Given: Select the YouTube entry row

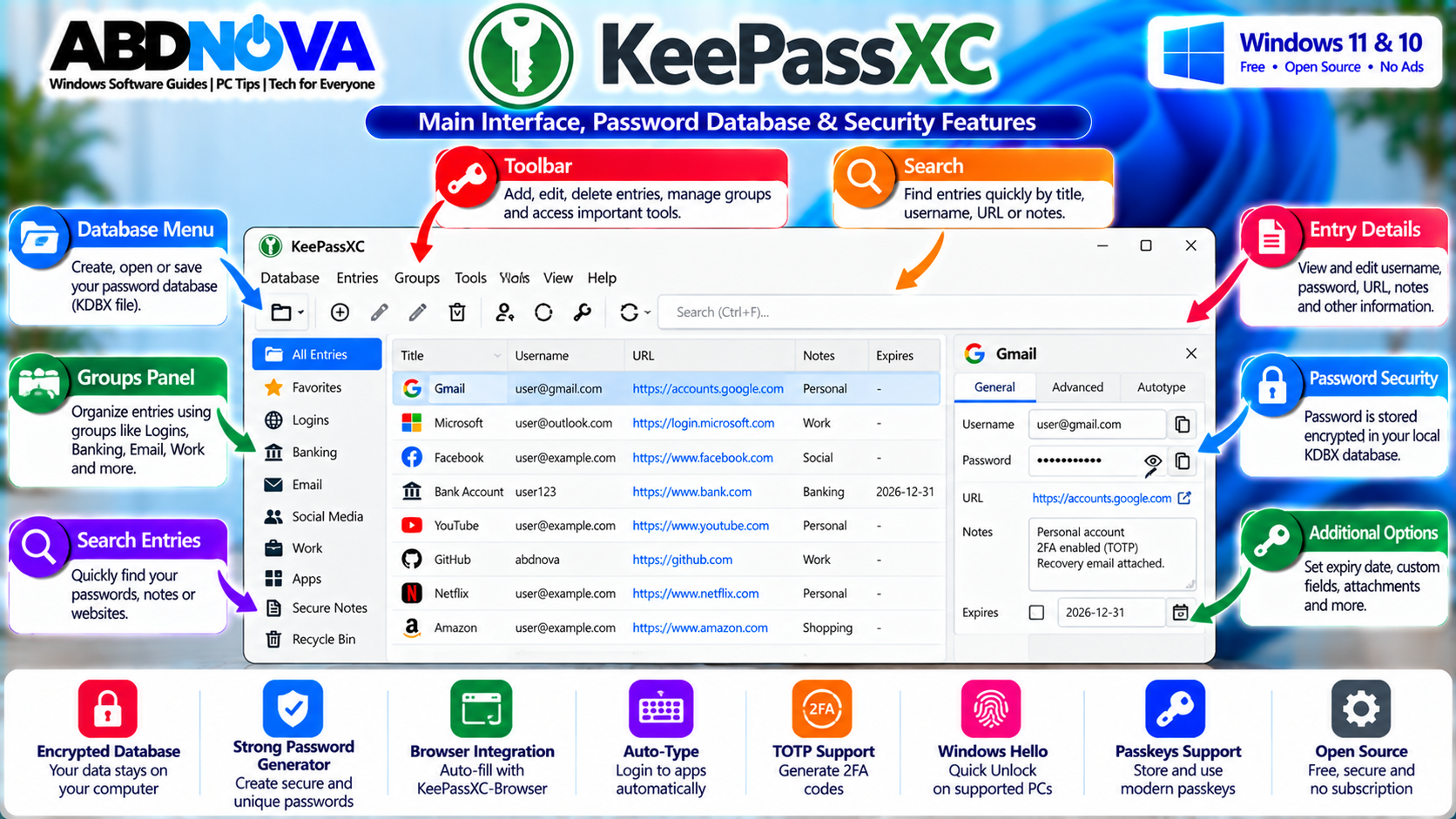Looking at the screenshot, I should [x=666, y=526].
